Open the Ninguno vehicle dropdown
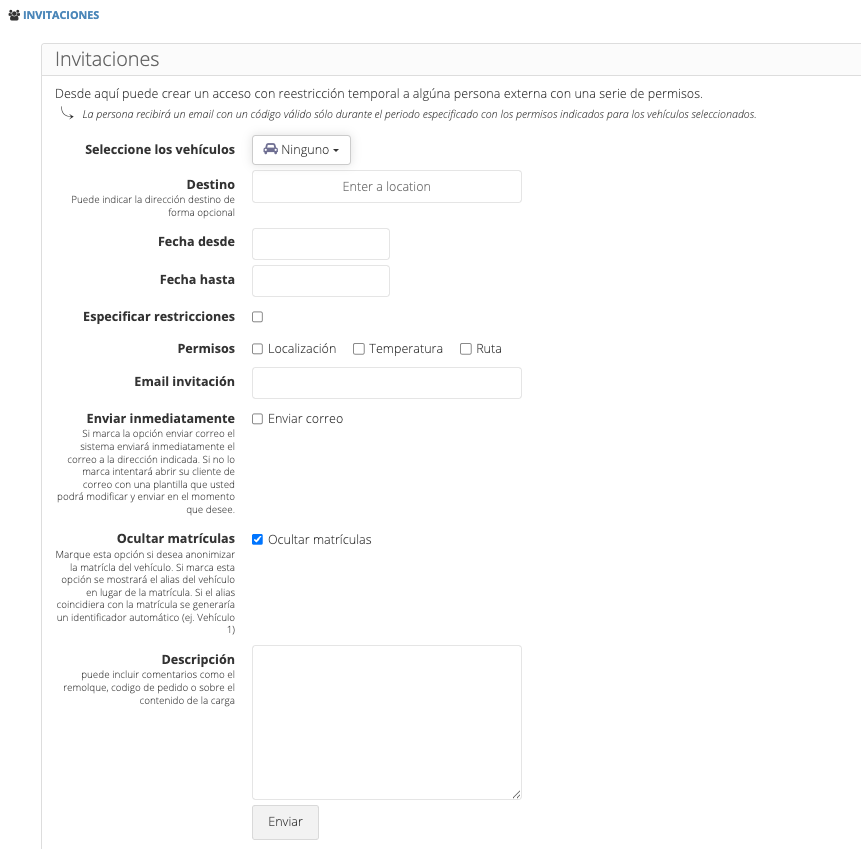This screenshot has width=861, height=849. click(x=301, y=150)
